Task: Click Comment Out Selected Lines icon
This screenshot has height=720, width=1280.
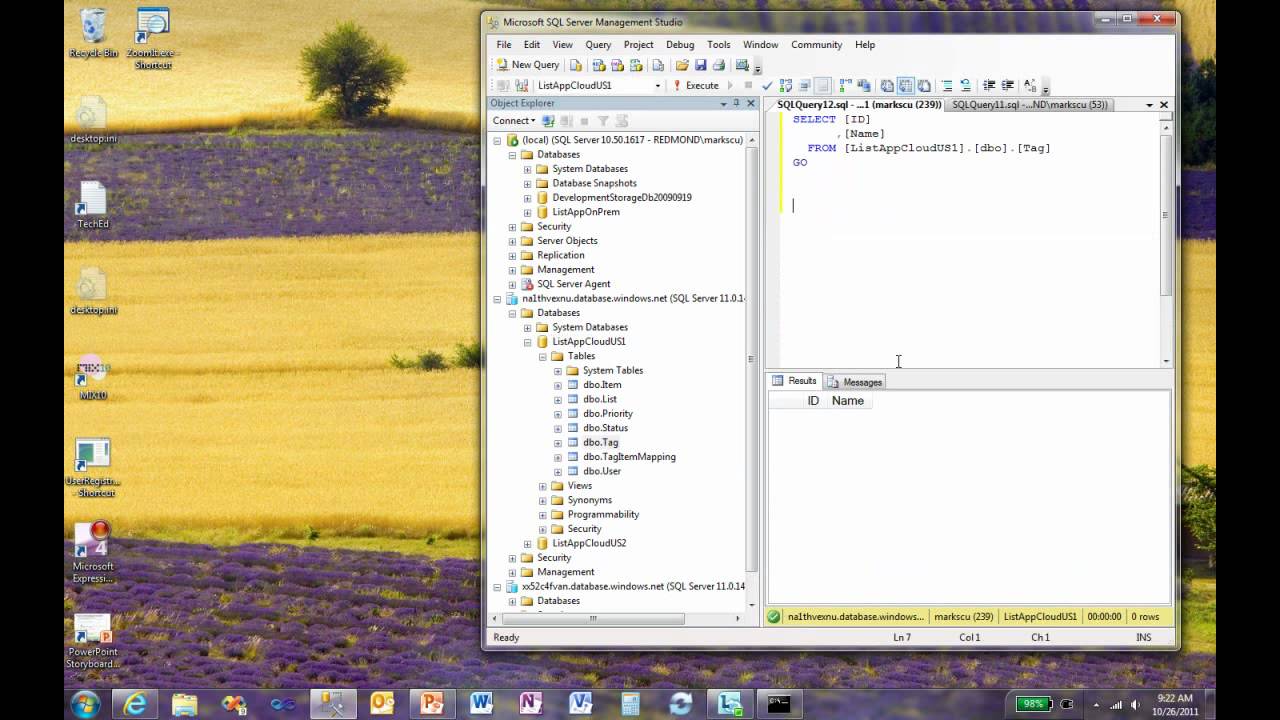Action: pos(946,86)
